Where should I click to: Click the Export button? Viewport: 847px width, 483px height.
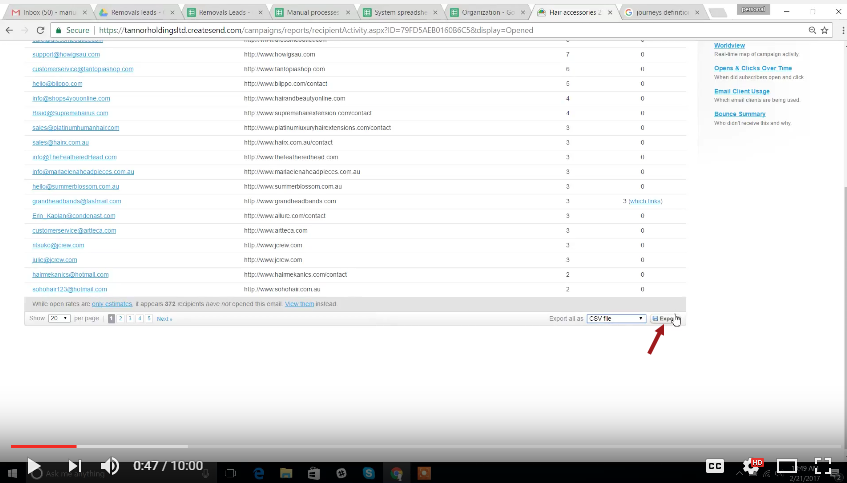tap(664, 318)
